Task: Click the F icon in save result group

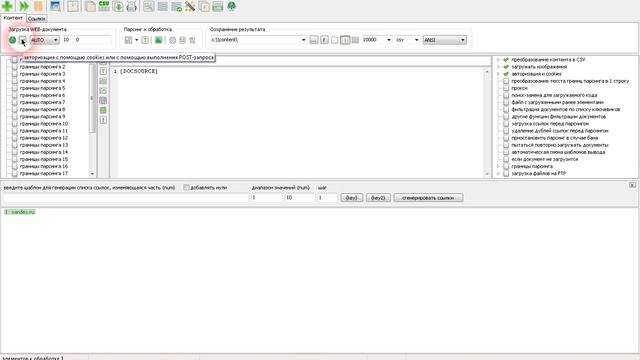Action: pyautogui.click(x=324, y=40)
